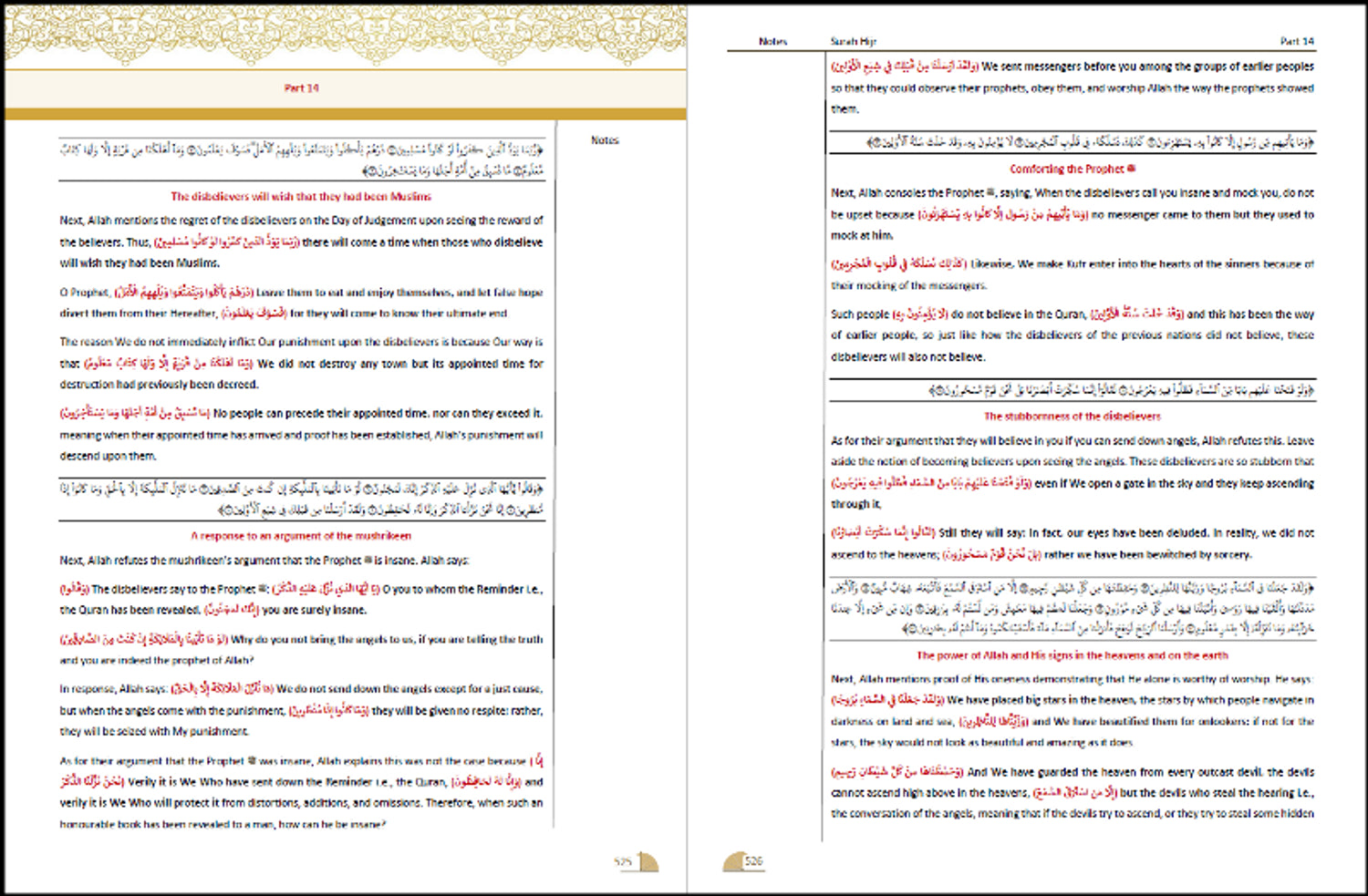Click heading 'The disbelievers will wish that they had been Muslims'
Viewport: 1368px width, 896px height.
301,196
